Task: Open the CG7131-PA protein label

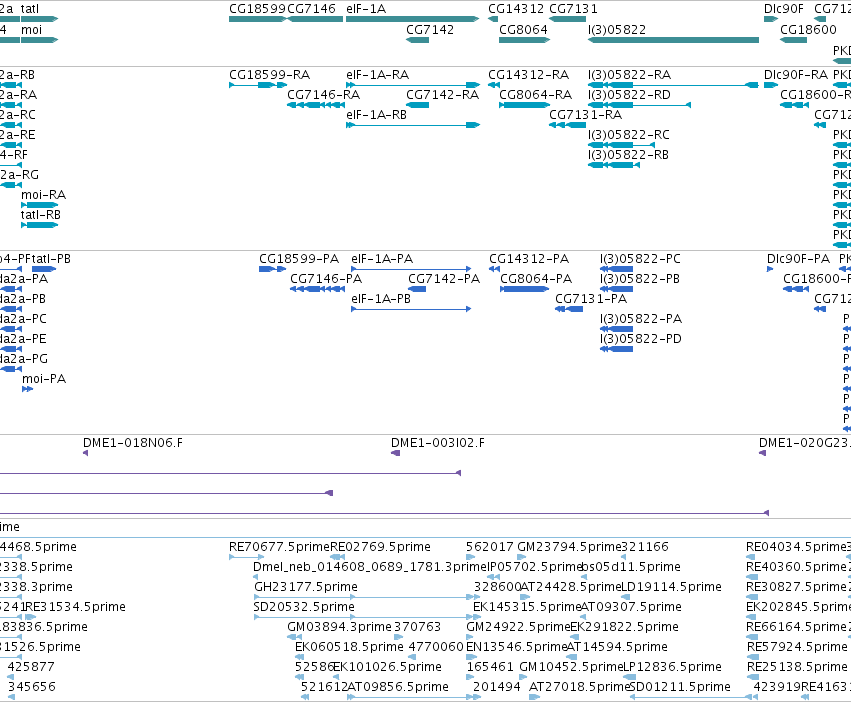Action: click(x=591, y=299)
